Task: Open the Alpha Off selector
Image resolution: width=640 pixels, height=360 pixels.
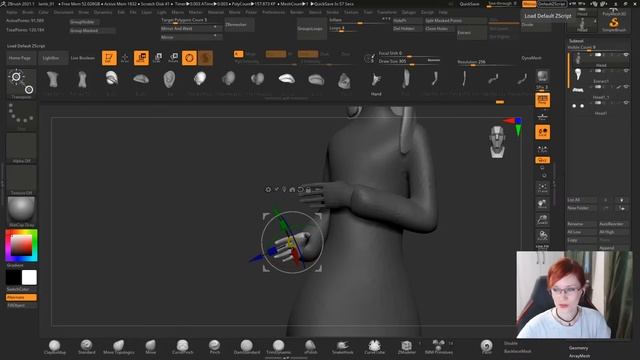Action: coord(21,148)
